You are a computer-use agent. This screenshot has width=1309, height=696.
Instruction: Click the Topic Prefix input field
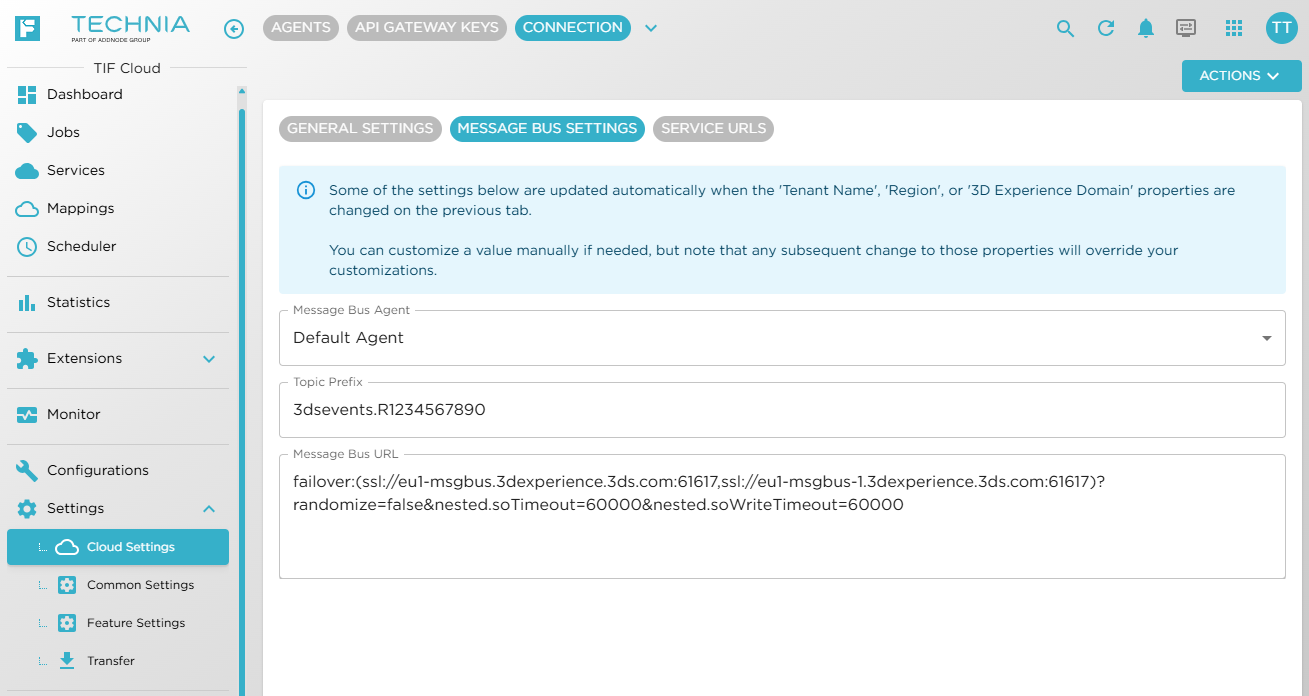782,410
